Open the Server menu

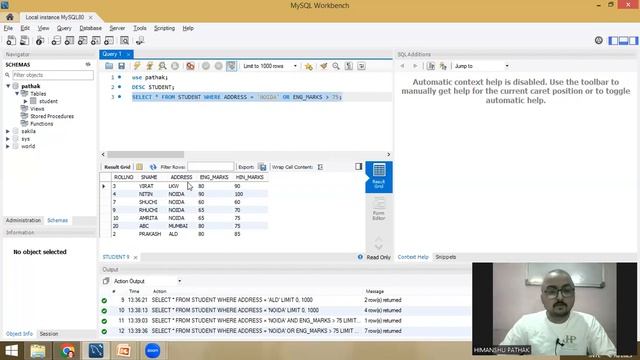click(x=117, y=28)
